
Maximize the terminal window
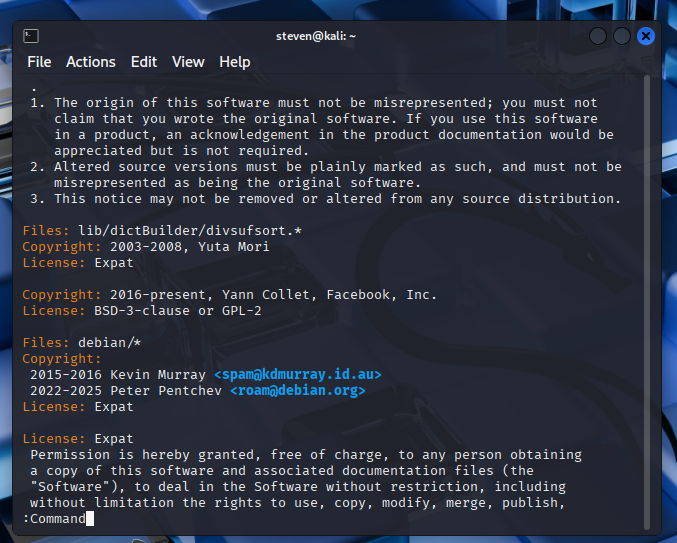(x=622, y=36)
